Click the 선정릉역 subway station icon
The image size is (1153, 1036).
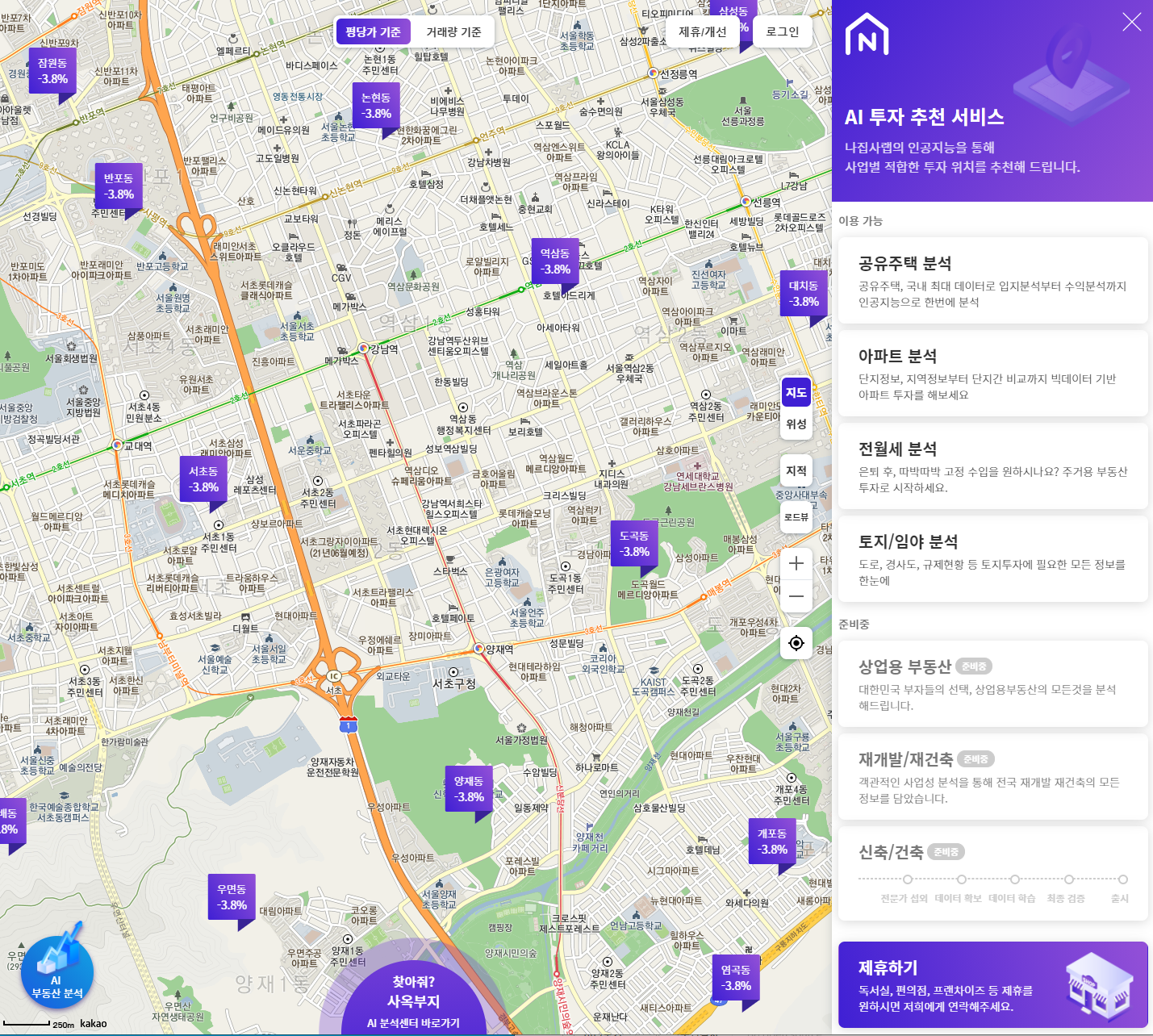653,73
